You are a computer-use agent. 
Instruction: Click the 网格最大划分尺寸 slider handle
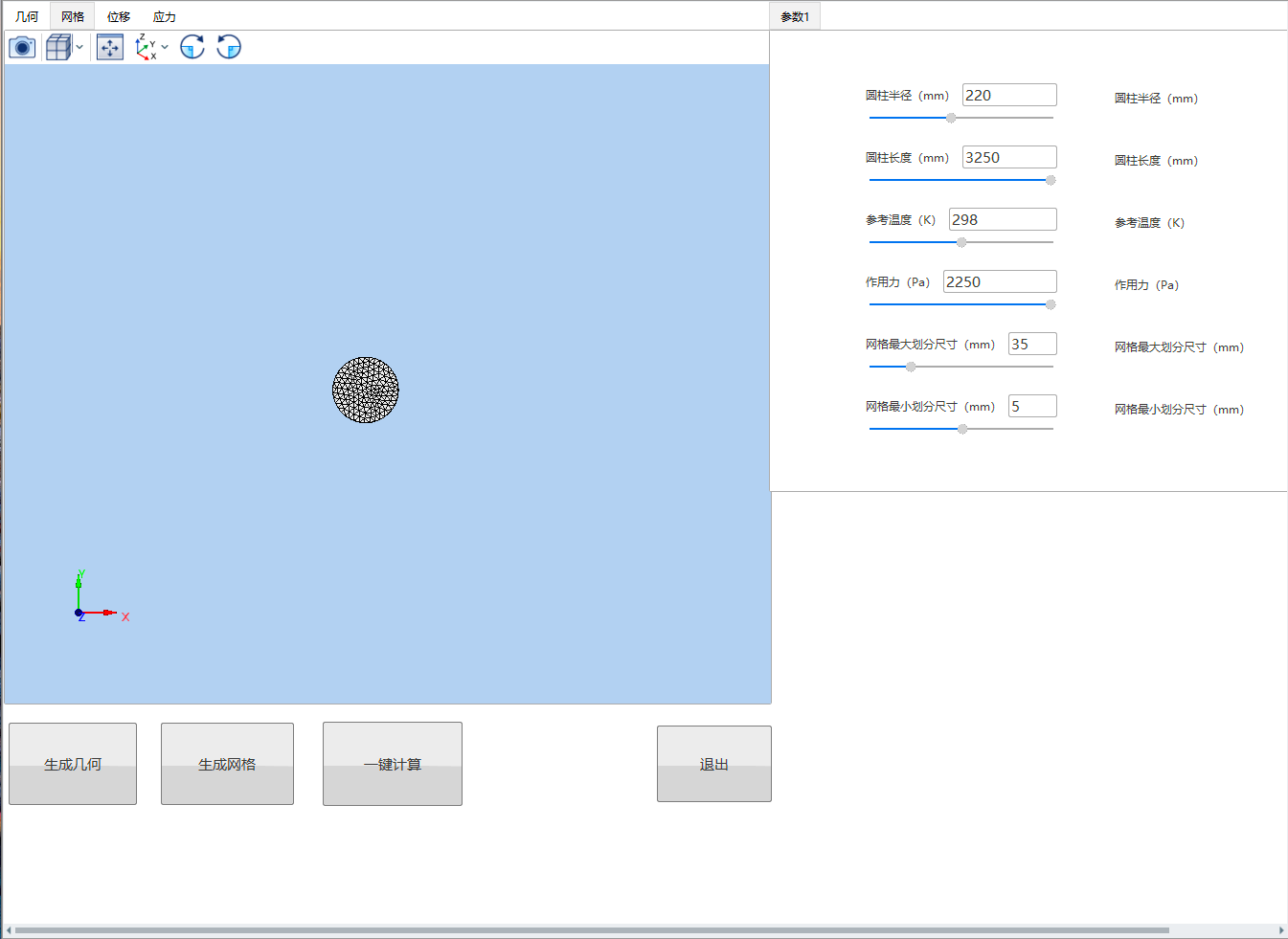911,367
